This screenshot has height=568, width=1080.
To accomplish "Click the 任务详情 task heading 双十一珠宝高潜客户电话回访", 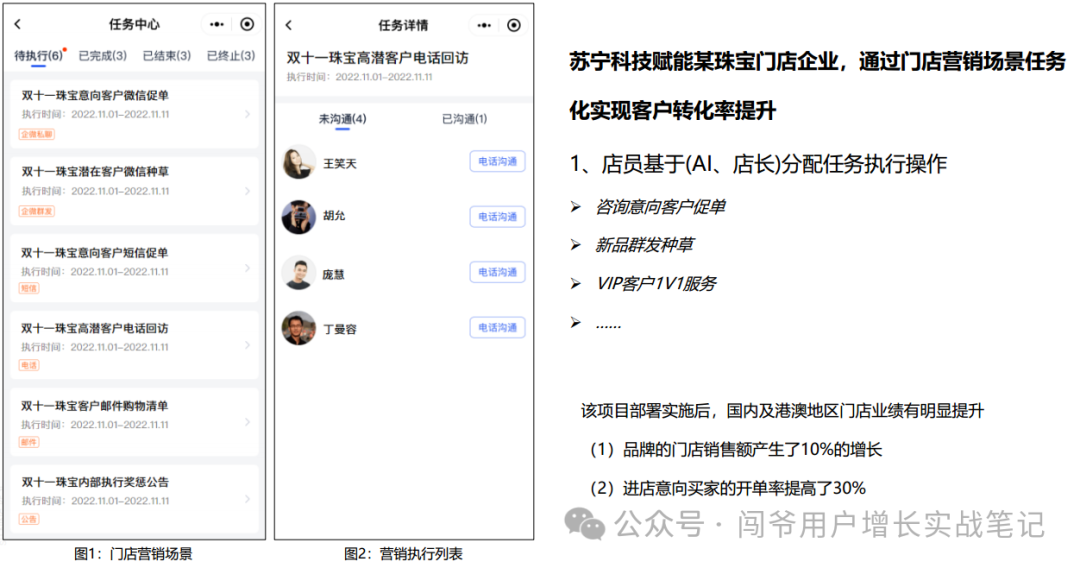I will pyautogui.click(x=377, y=58).
